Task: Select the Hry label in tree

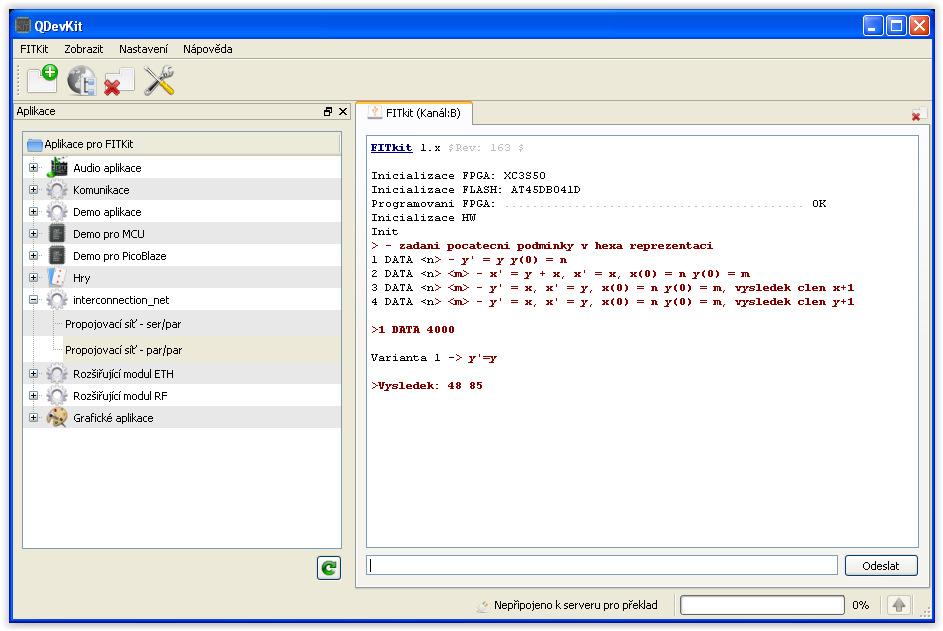Action: (x=82, y=278)
